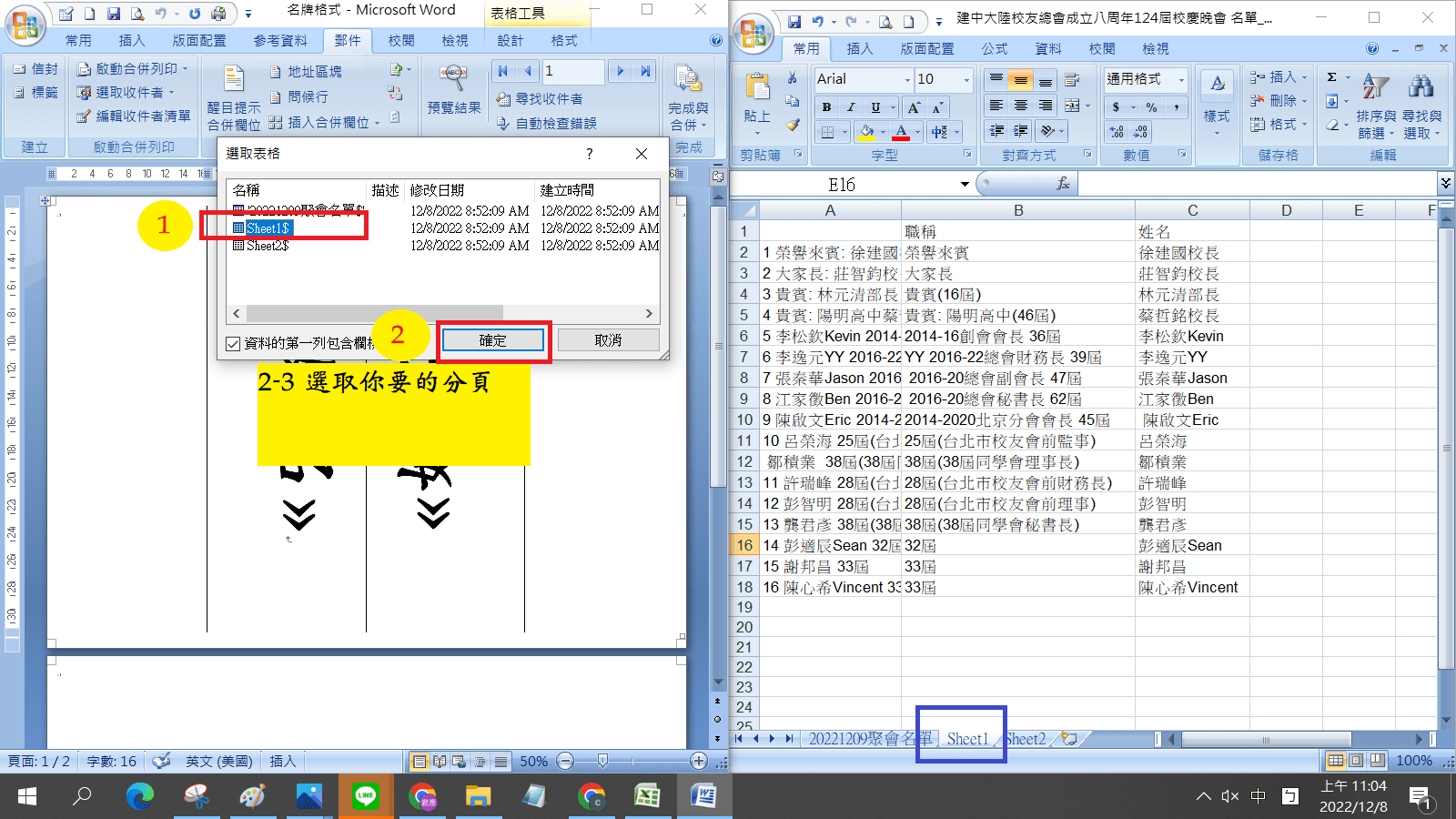Toggle center alignment in Excel ribbon
This screenshot has height=819, width=1456.
point(1021,106)
